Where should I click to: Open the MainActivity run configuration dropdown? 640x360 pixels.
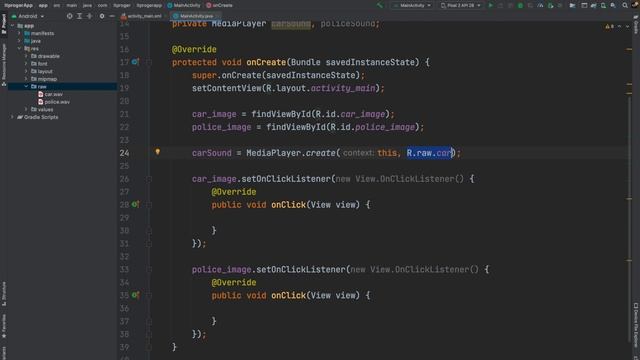pos(412,6)
